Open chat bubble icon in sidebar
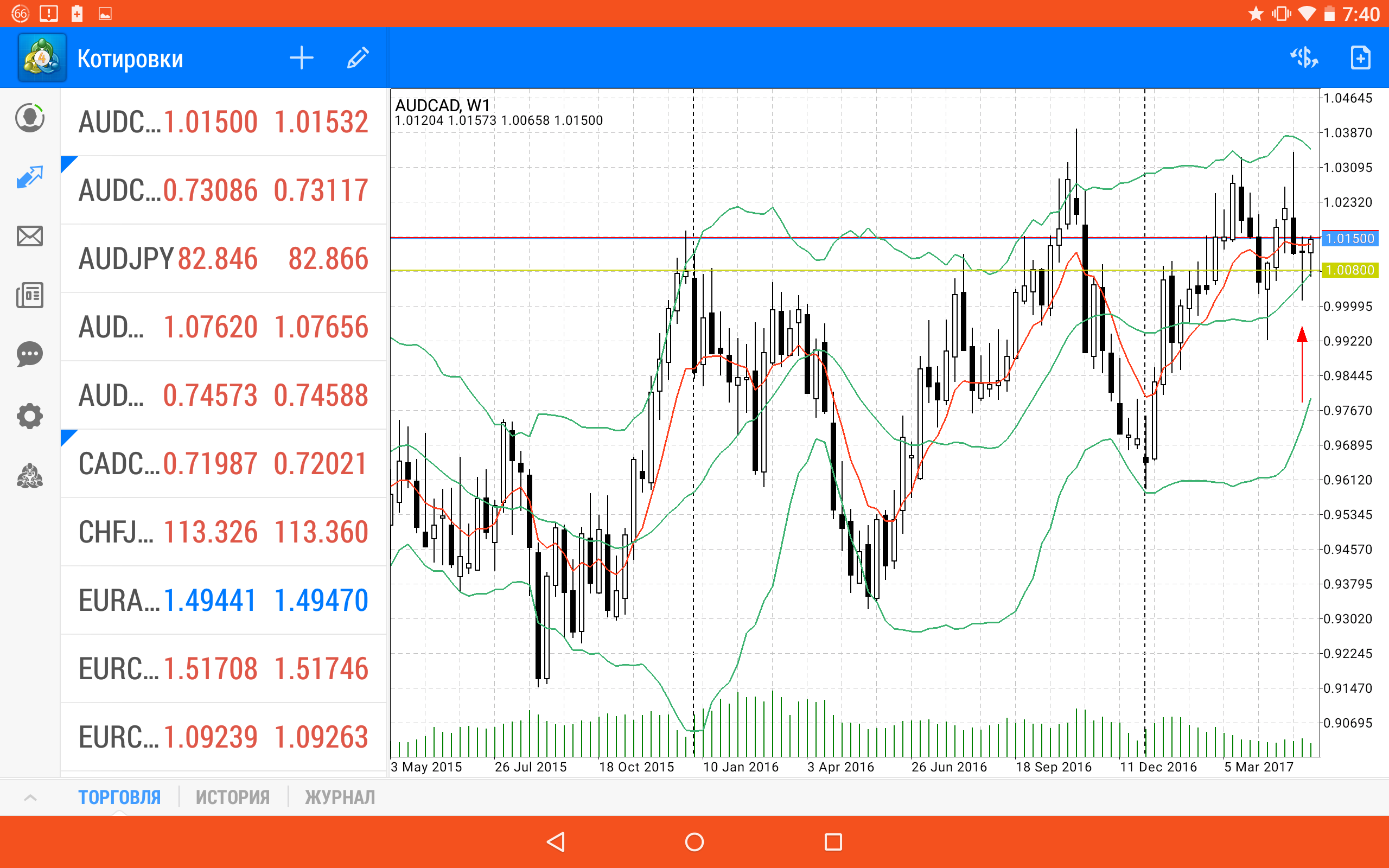The height and width of the screenshot is (868, 1389). pyautogui.click(x=30, y=354)
